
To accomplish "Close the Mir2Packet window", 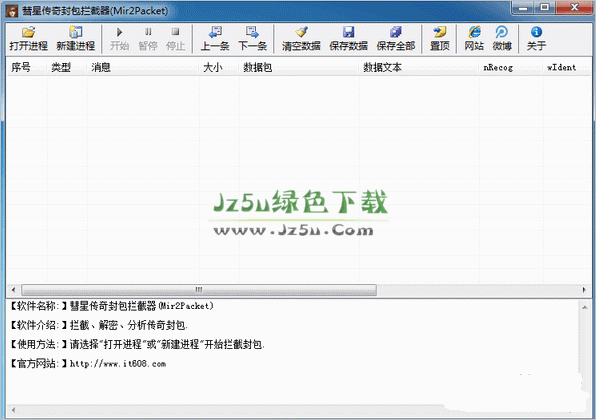I will pyautogui.click(x=574, y=8).
